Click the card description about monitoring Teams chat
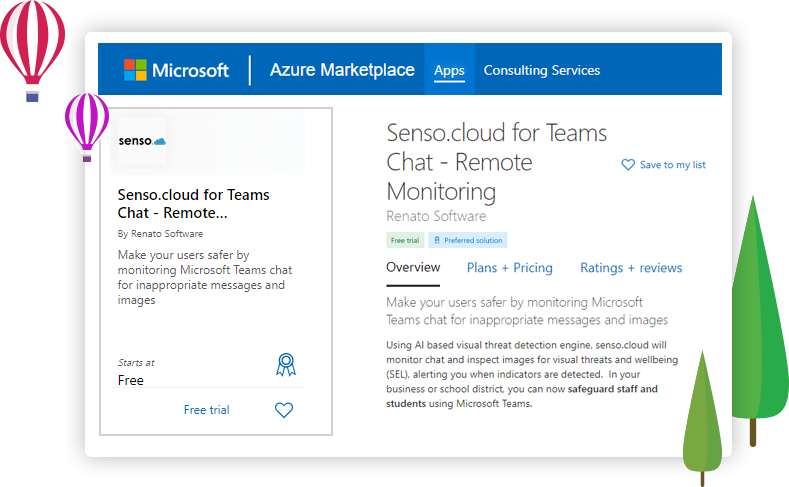789x487 pixels. click(x=205, y=278)
